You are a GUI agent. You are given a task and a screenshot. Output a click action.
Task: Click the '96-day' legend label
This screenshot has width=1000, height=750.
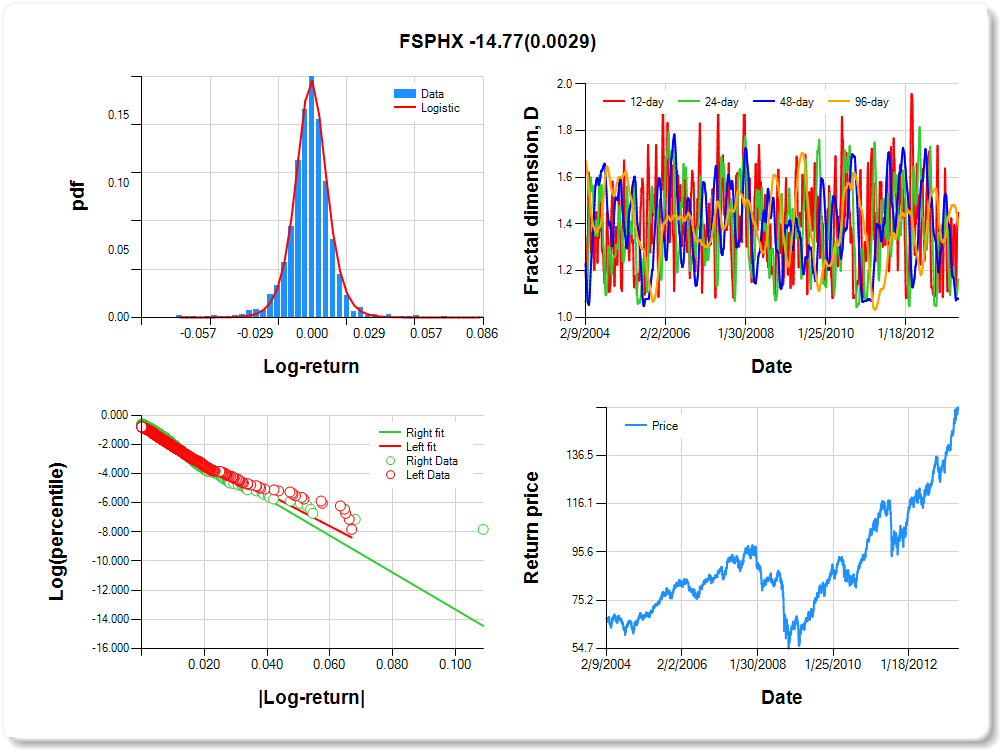pyautogui.click(x=872, y=101)
